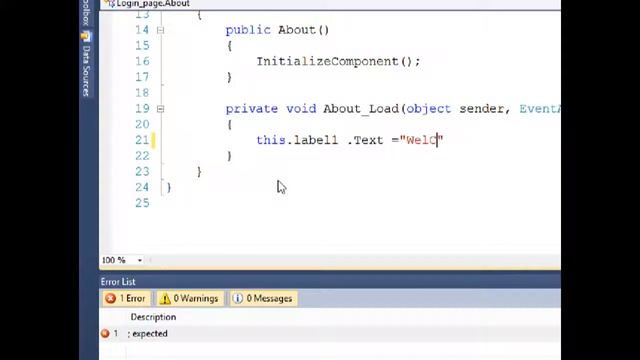The height and width of the screenshot is (360, 640).
Task: Collapse the About_Load method outline box
Action: point(160,109)
